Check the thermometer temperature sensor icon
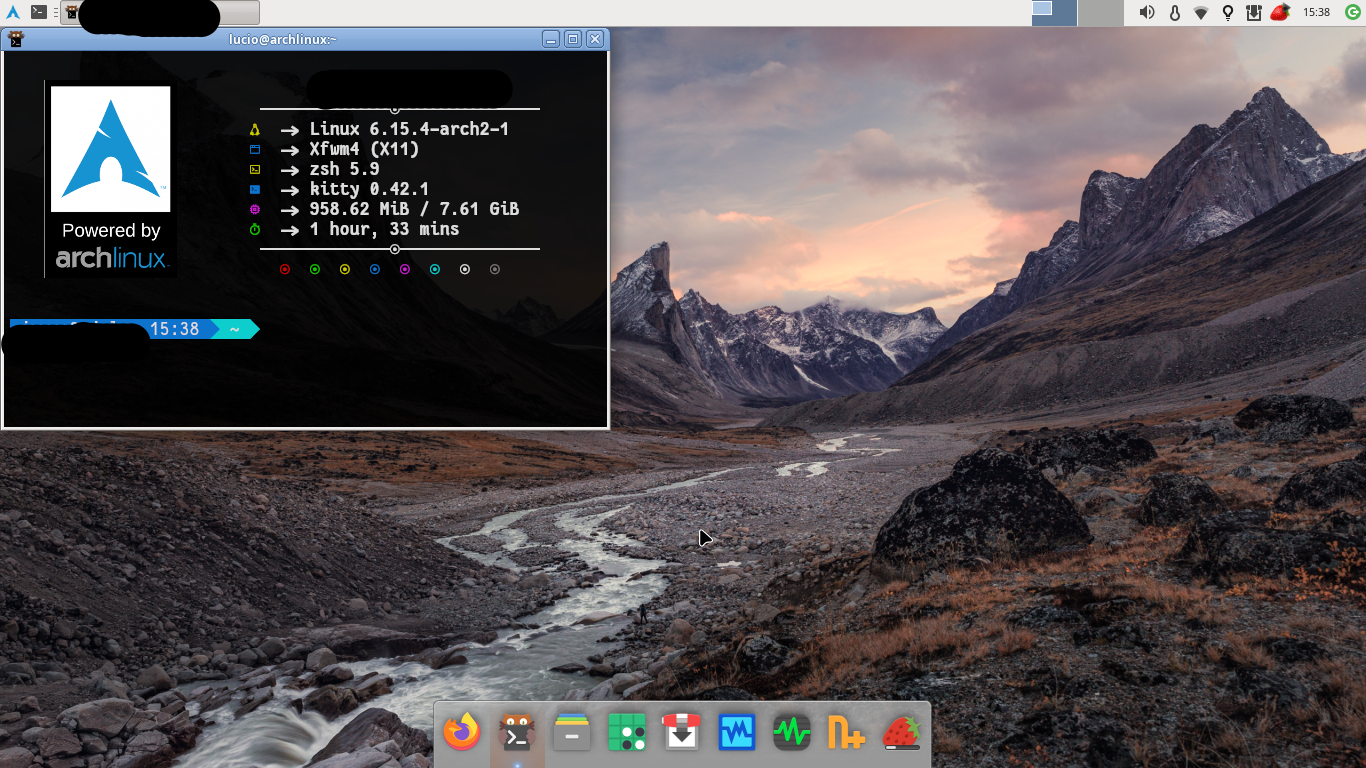Screen dimensions: 1366x768 pos(1175,13)
